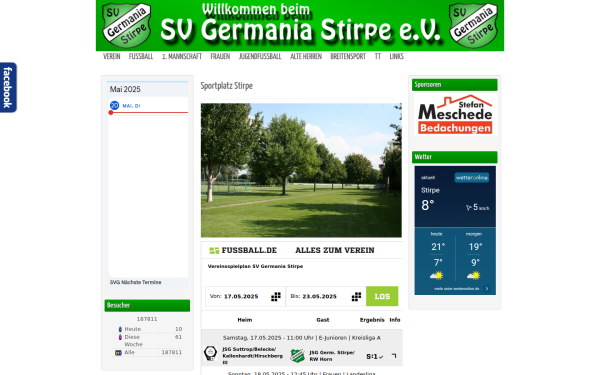Click the 'Samstag, 17.05.2025 - 11:00 Uhr' match row

[x=302, y=338]
